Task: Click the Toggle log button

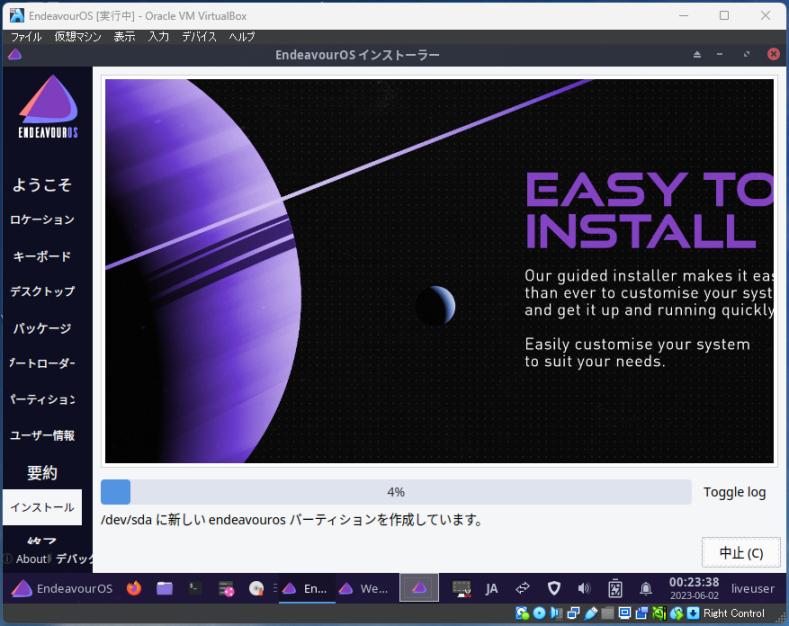Action: click(x=734, y=492)
